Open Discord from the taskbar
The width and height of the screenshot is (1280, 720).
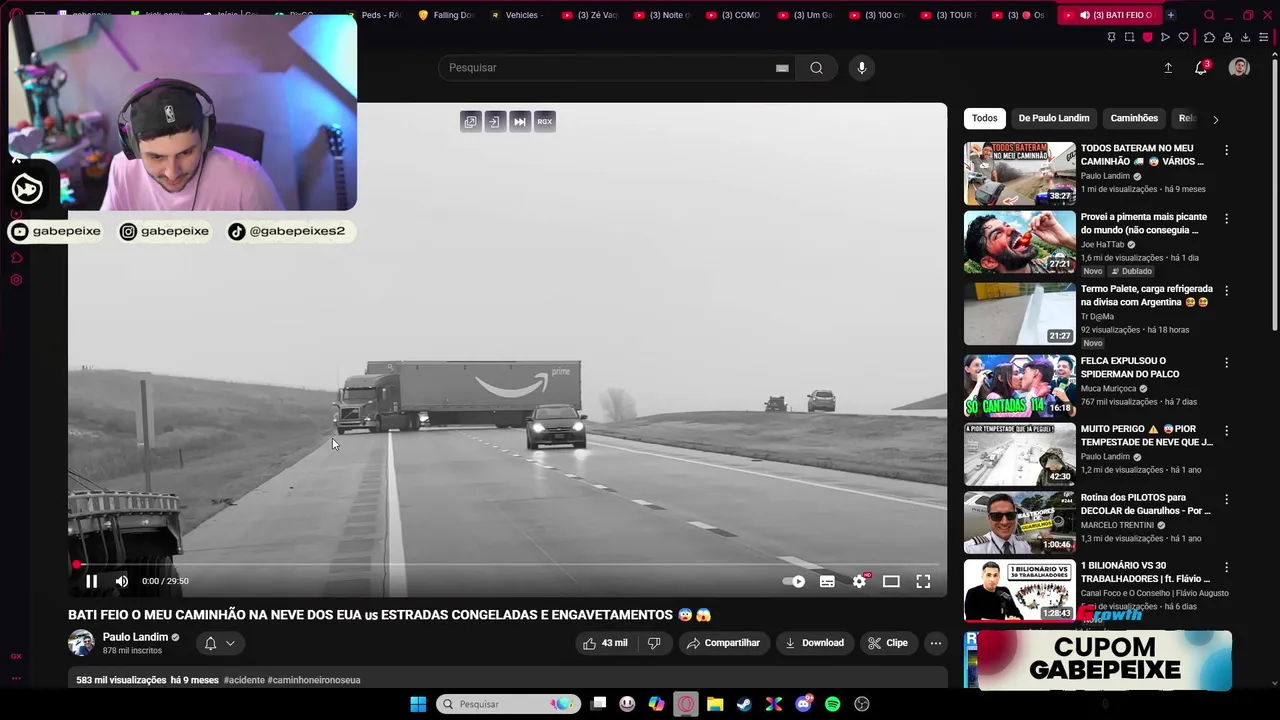pyautogui.click(x=803, y=704)
